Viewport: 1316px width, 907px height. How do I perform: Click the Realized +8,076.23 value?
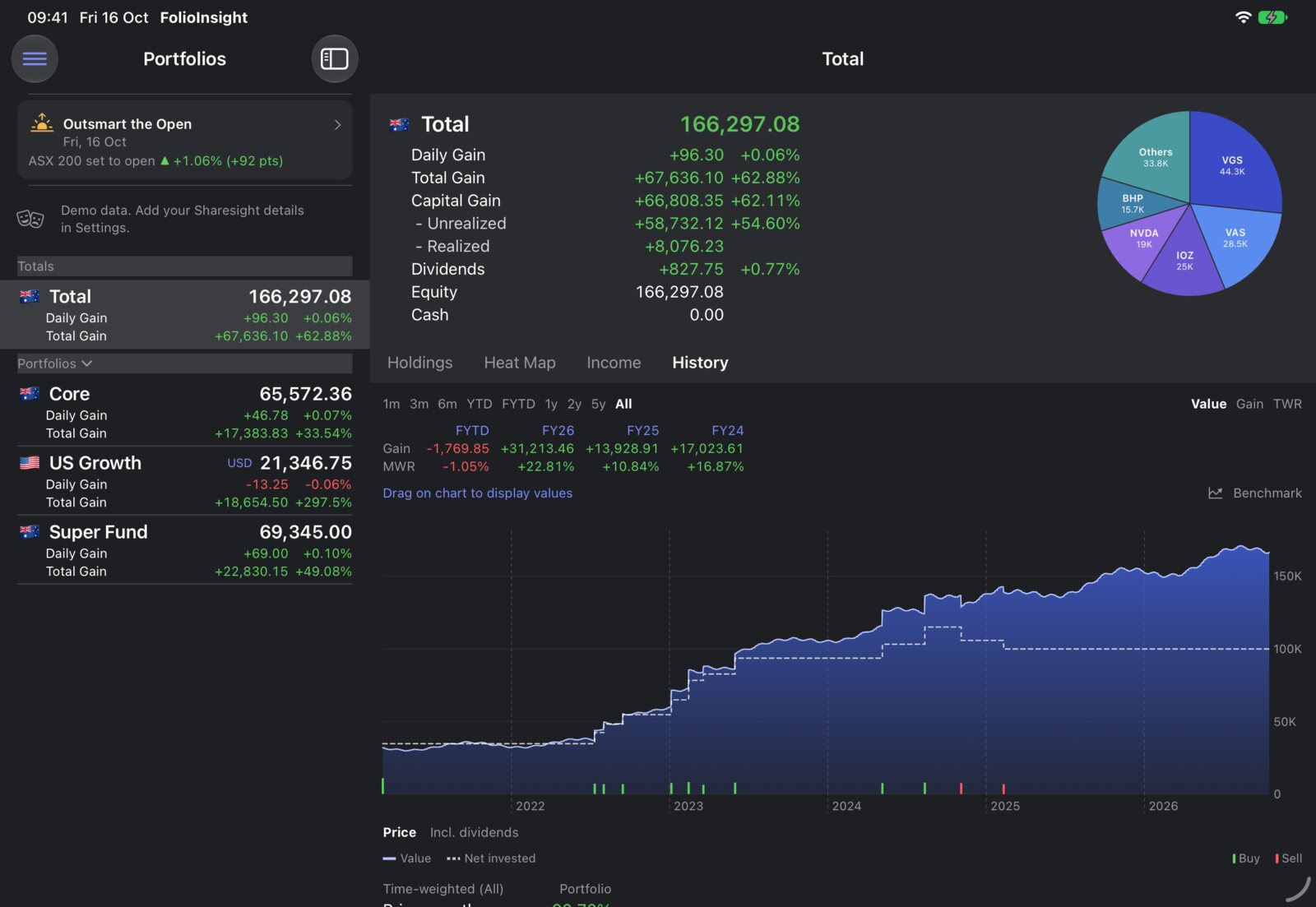684,246
